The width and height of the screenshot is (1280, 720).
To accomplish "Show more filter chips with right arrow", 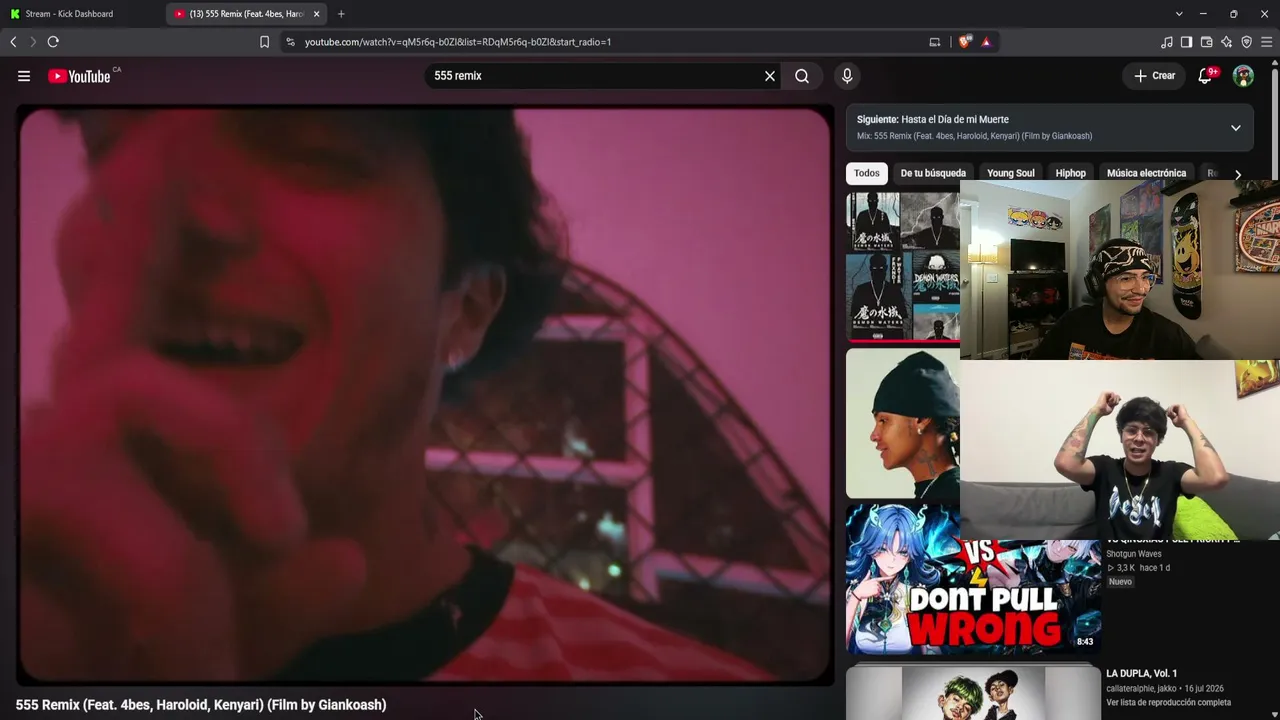I will click(x=1238, y=174).
